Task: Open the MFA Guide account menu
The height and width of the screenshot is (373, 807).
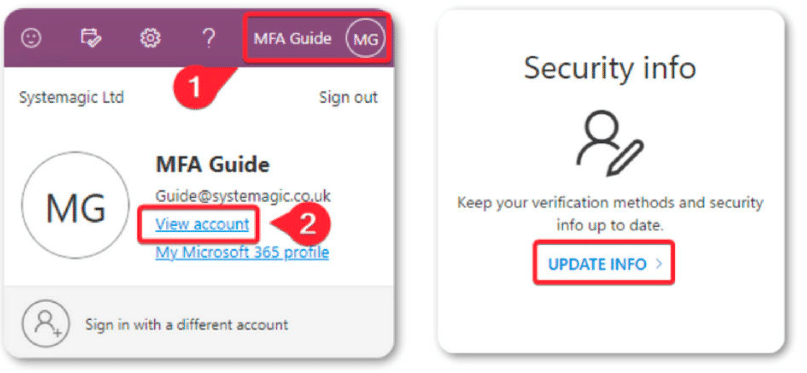Action: click(317, 39)
